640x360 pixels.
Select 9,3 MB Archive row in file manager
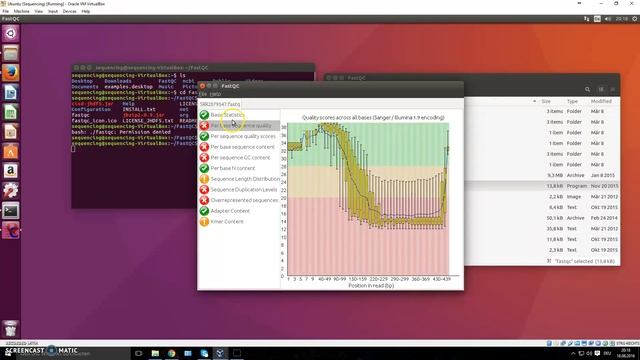click(x=542, y=176)
